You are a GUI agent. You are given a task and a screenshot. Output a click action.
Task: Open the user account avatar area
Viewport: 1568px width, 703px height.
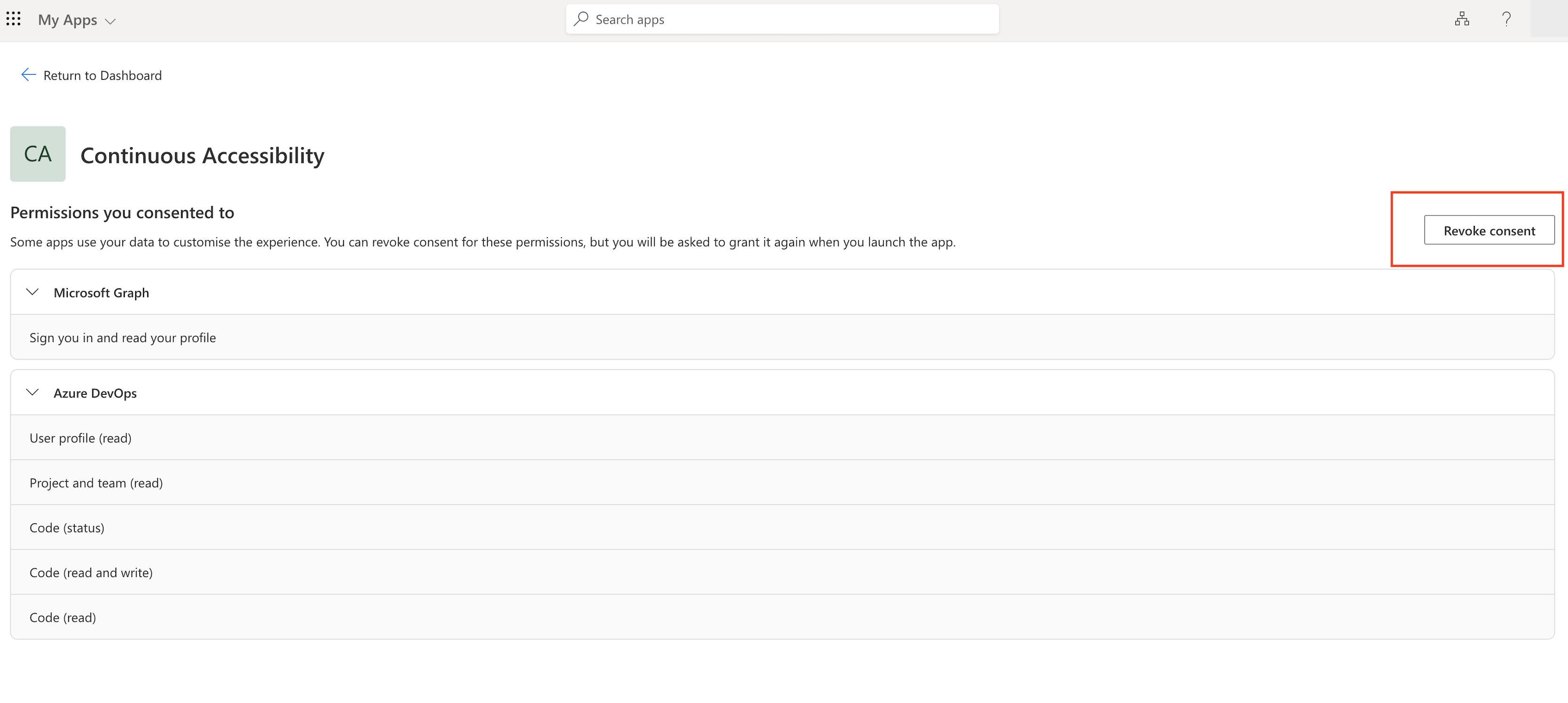pyautogui.click(x=1549, y=19)
